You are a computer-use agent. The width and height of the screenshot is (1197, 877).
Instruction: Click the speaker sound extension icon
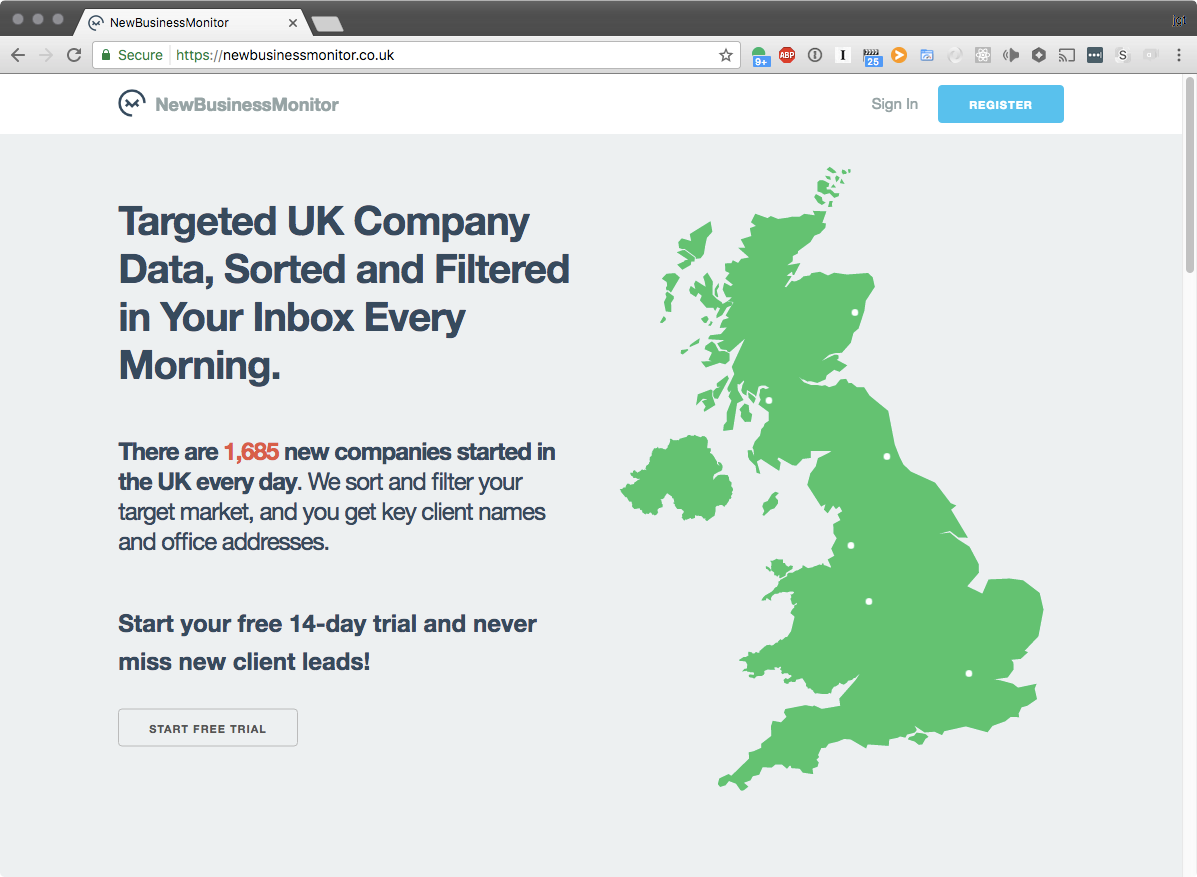(x=1011, y=55)
